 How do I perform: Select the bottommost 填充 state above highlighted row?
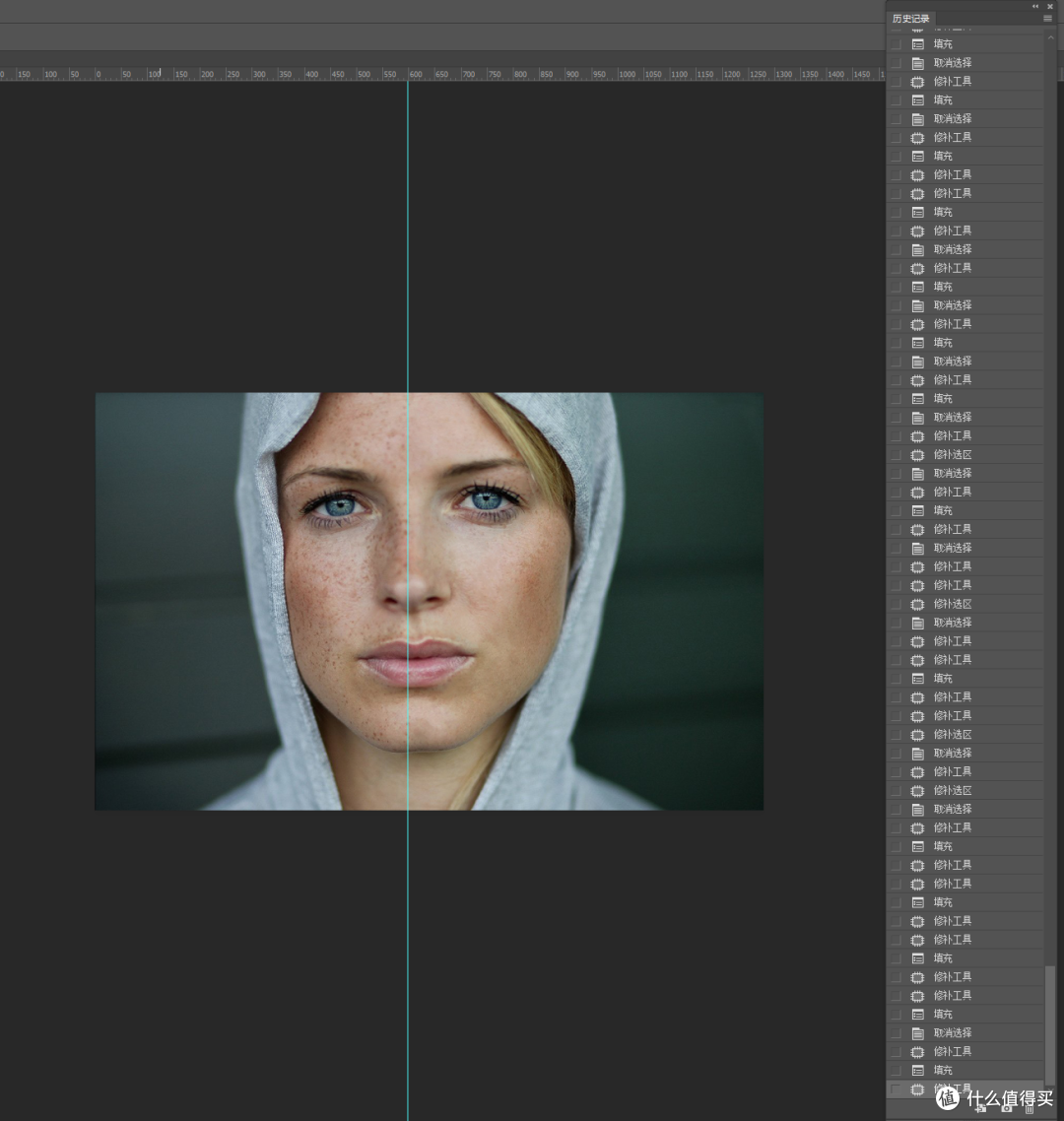[965, 1070]
